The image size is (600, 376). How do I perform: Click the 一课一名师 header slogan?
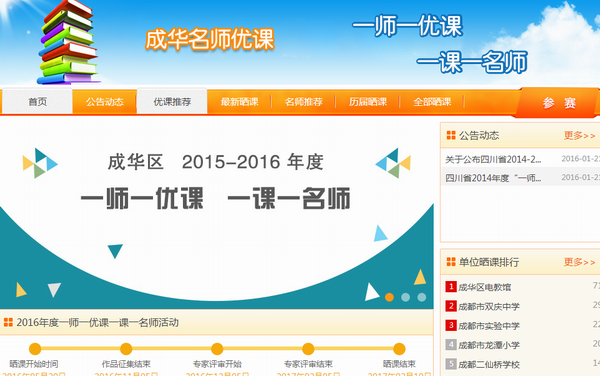[x=472, y=62]
